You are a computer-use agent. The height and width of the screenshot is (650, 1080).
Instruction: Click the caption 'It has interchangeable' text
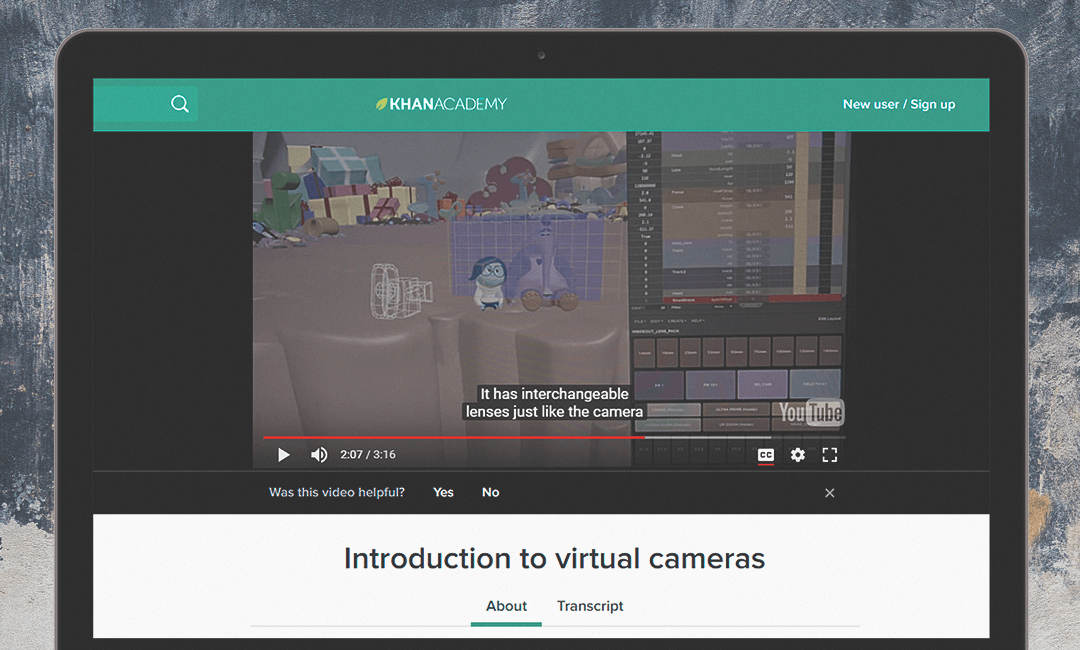[554, 394]
